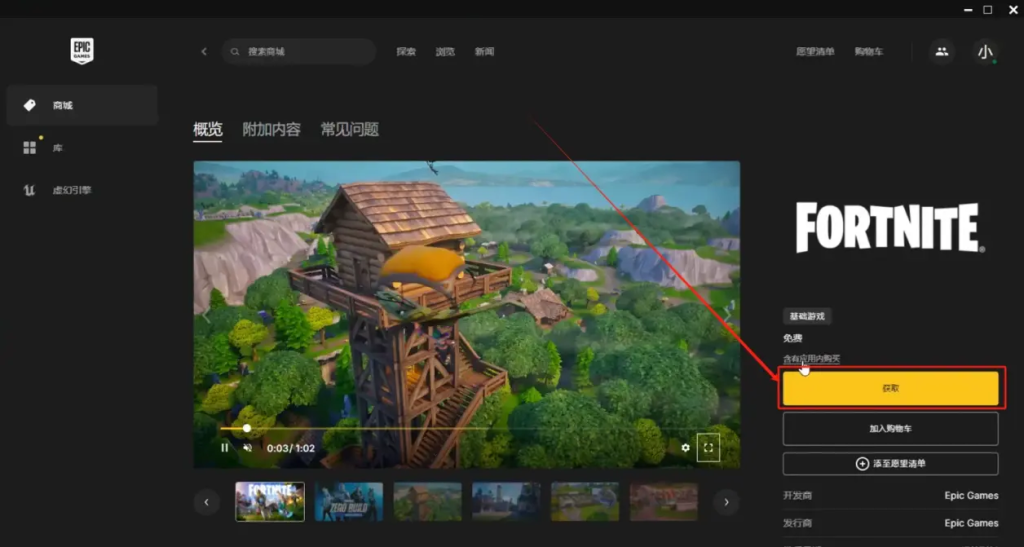
Task: Open the 库 library sidebar item
Action: coord(82,148)
